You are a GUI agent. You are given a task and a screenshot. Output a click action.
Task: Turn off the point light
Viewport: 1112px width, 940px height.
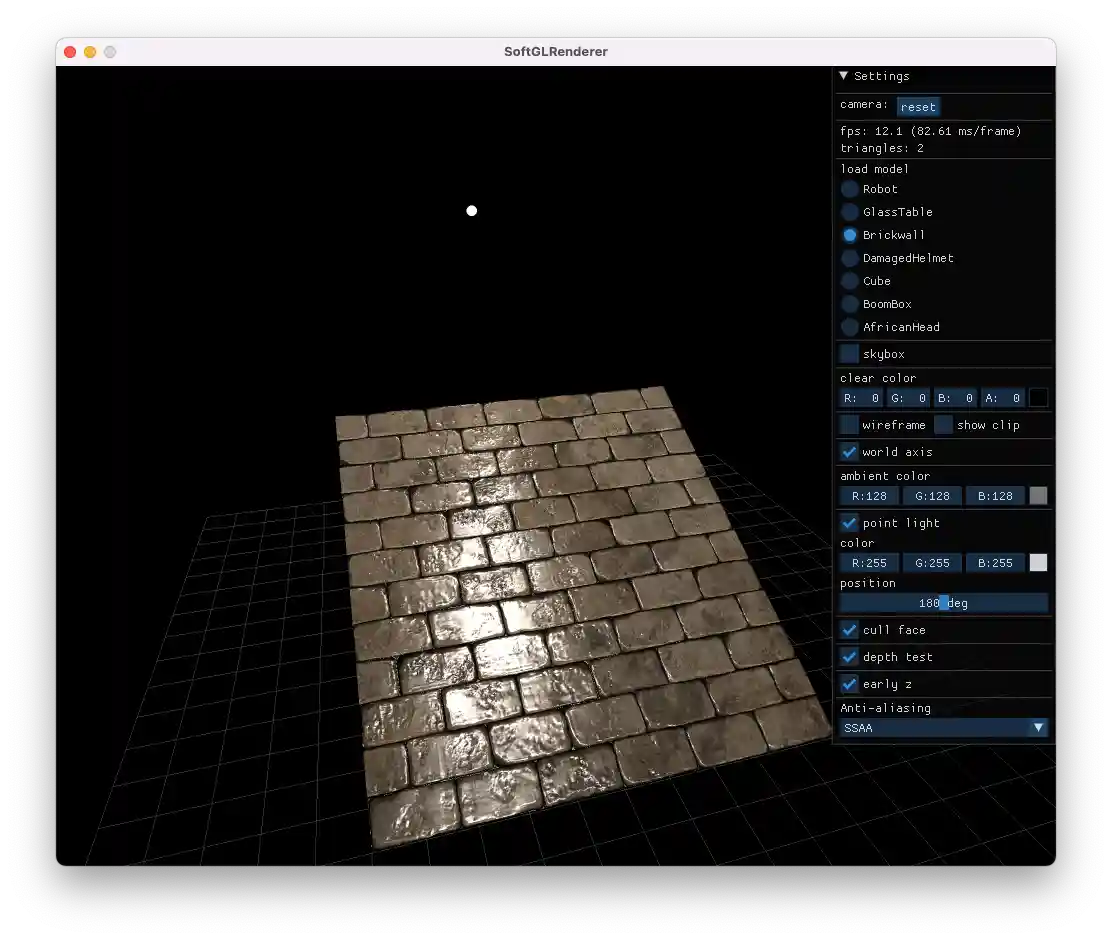click(x=849, y=523)
